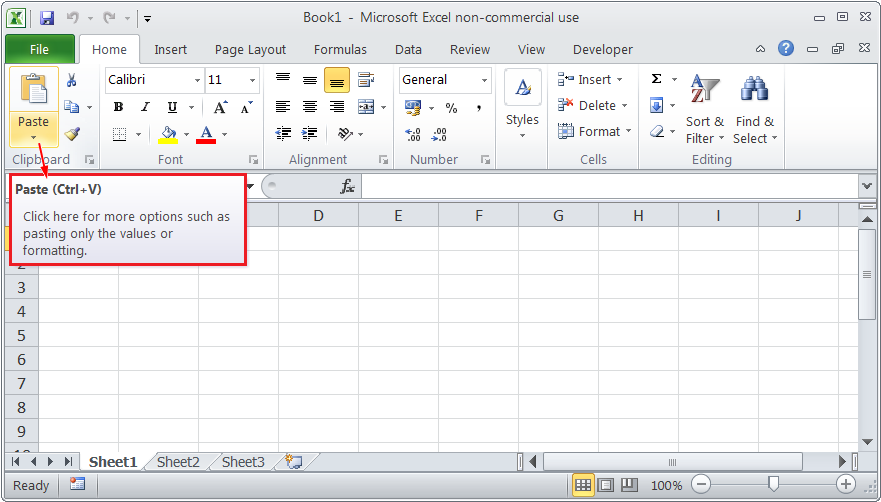Select Middle Align icon
881x502 pixels.
click(x=310, y=80)
